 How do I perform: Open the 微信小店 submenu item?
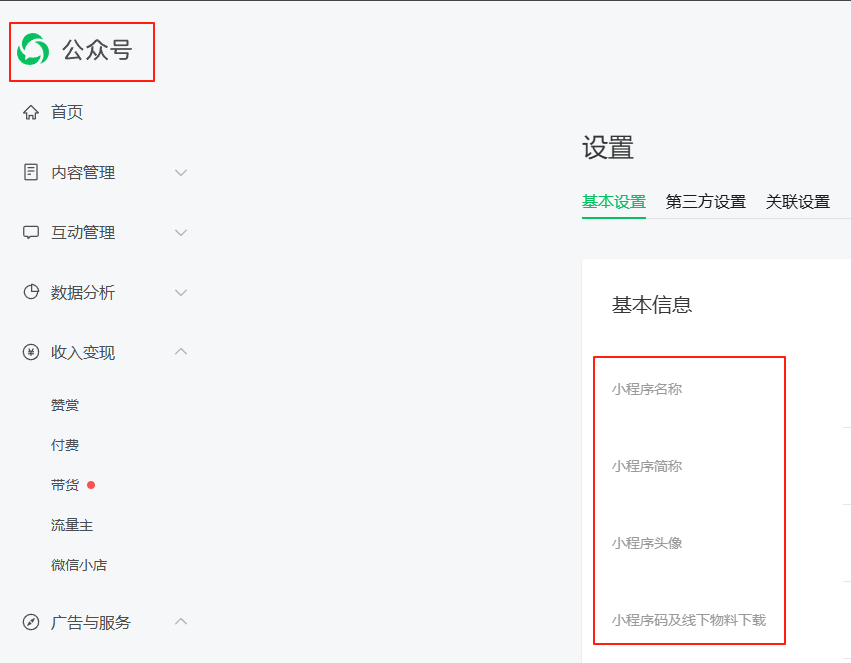[x=79, y=565]
